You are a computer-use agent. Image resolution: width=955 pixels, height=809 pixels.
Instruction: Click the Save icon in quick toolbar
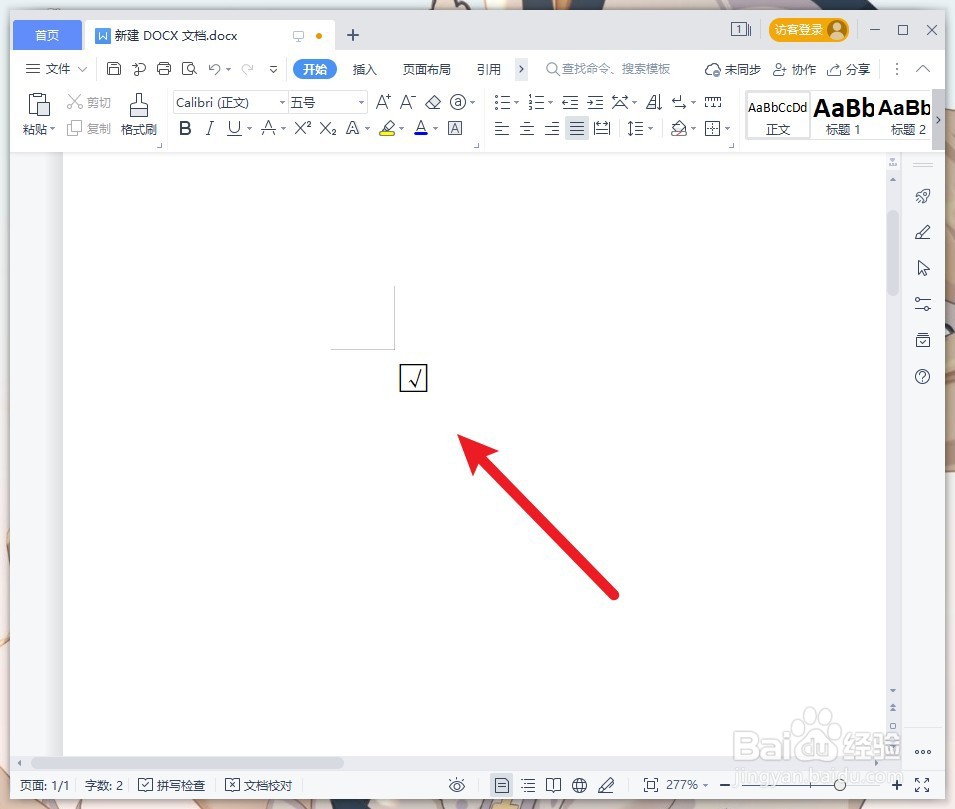click(x=113, y=69)
